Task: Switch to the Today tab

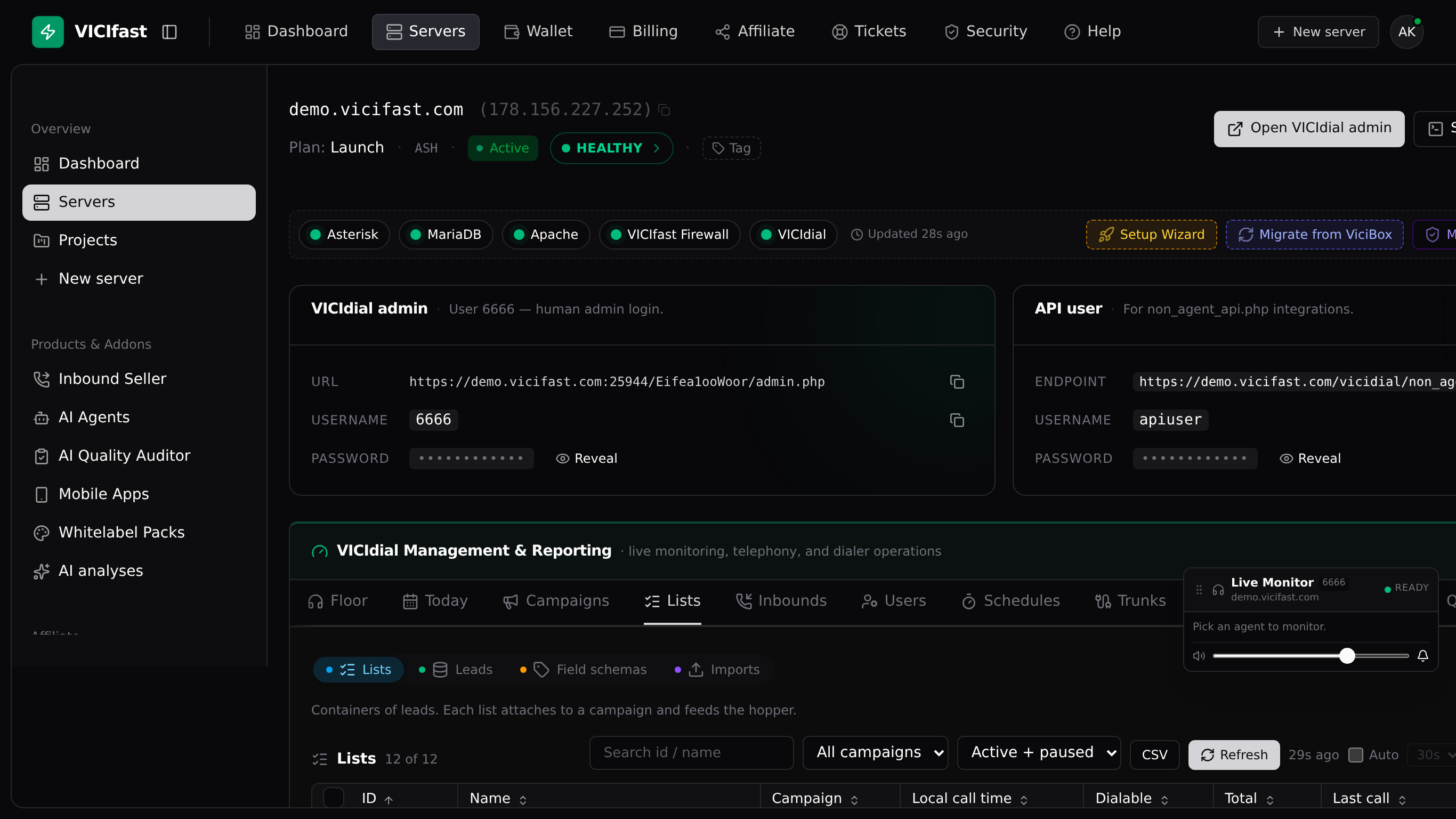Action: 435,601
